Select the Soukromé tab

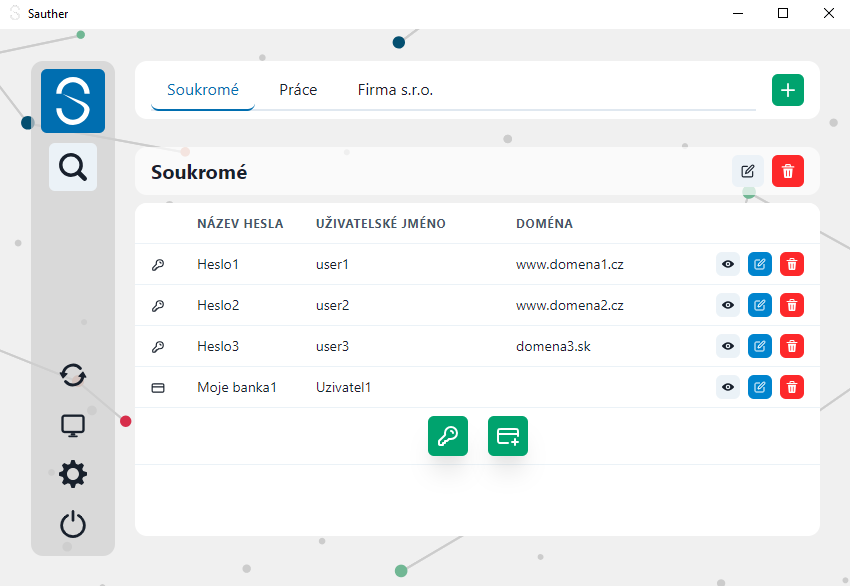203,90
